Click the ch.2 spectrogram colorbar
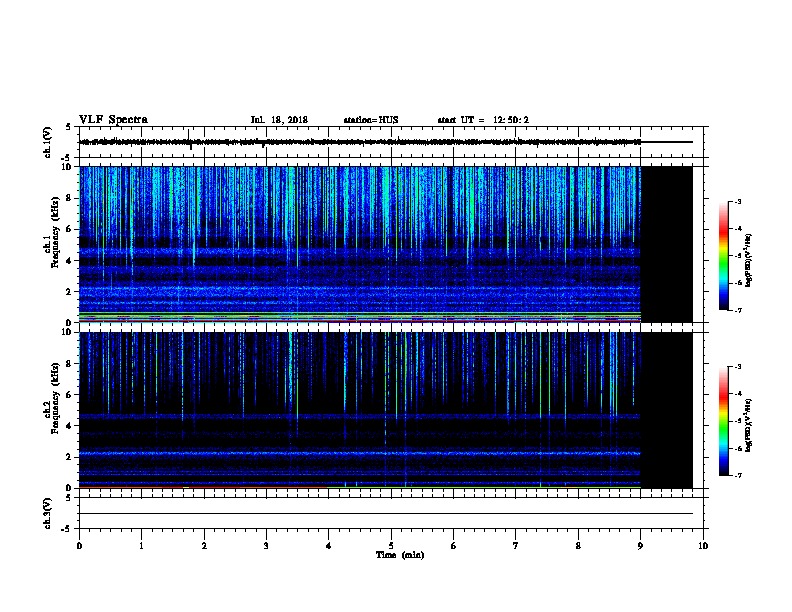Viewport: 792px width, 612px height. pyautogui.click(x=723, y=421)
